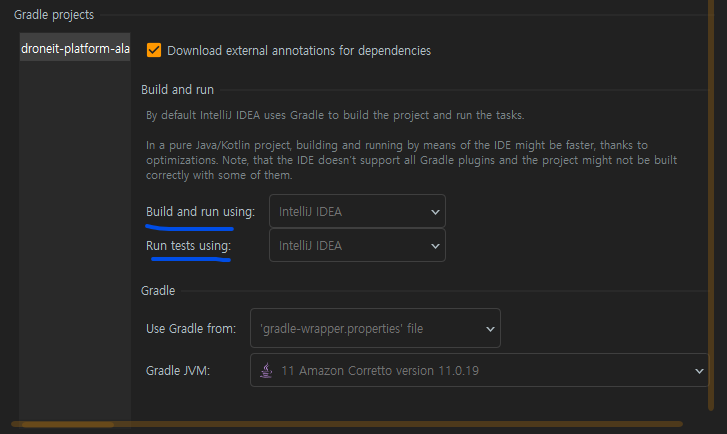
Task: Uncheck Download external annotations for dependencies
Action: tap(154, 50)
